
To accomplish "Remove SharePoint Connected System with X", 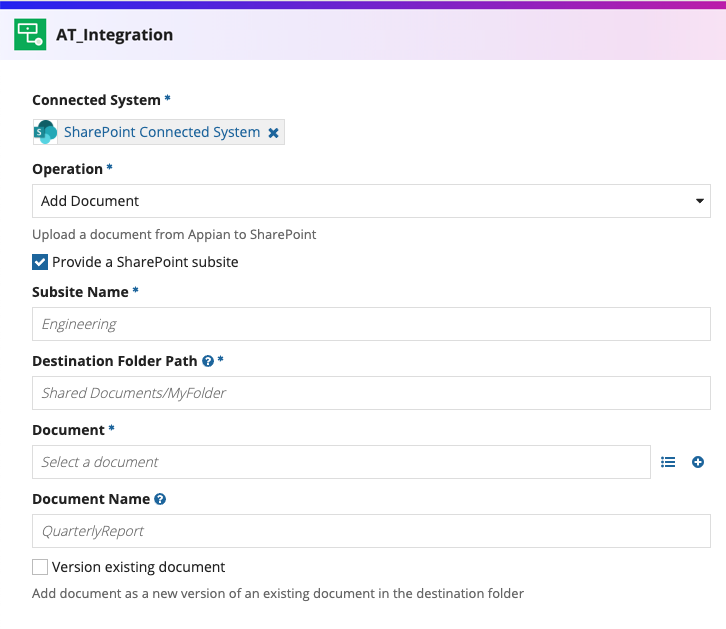I will (274, 133).
